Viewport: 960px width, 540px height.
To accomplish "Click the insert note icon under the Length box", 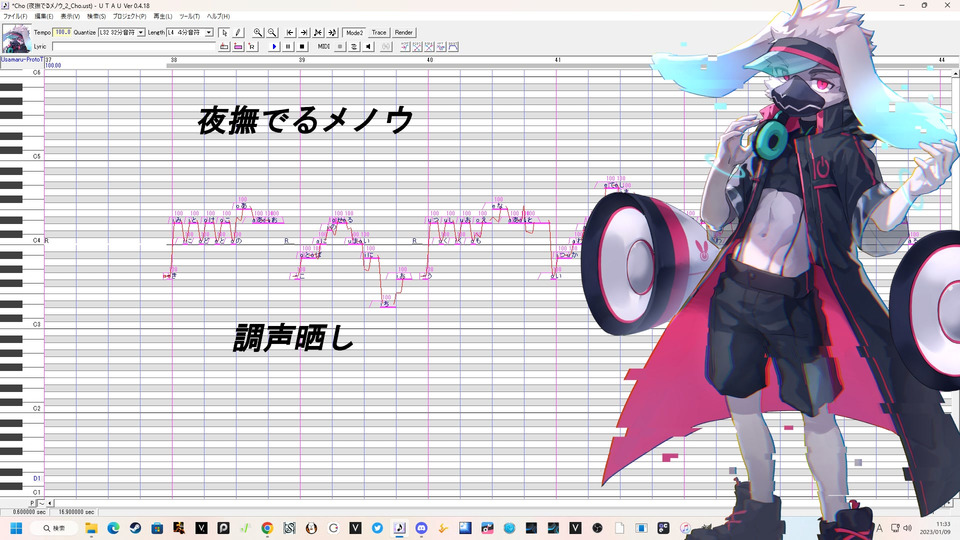I will [x=224, y=47].
